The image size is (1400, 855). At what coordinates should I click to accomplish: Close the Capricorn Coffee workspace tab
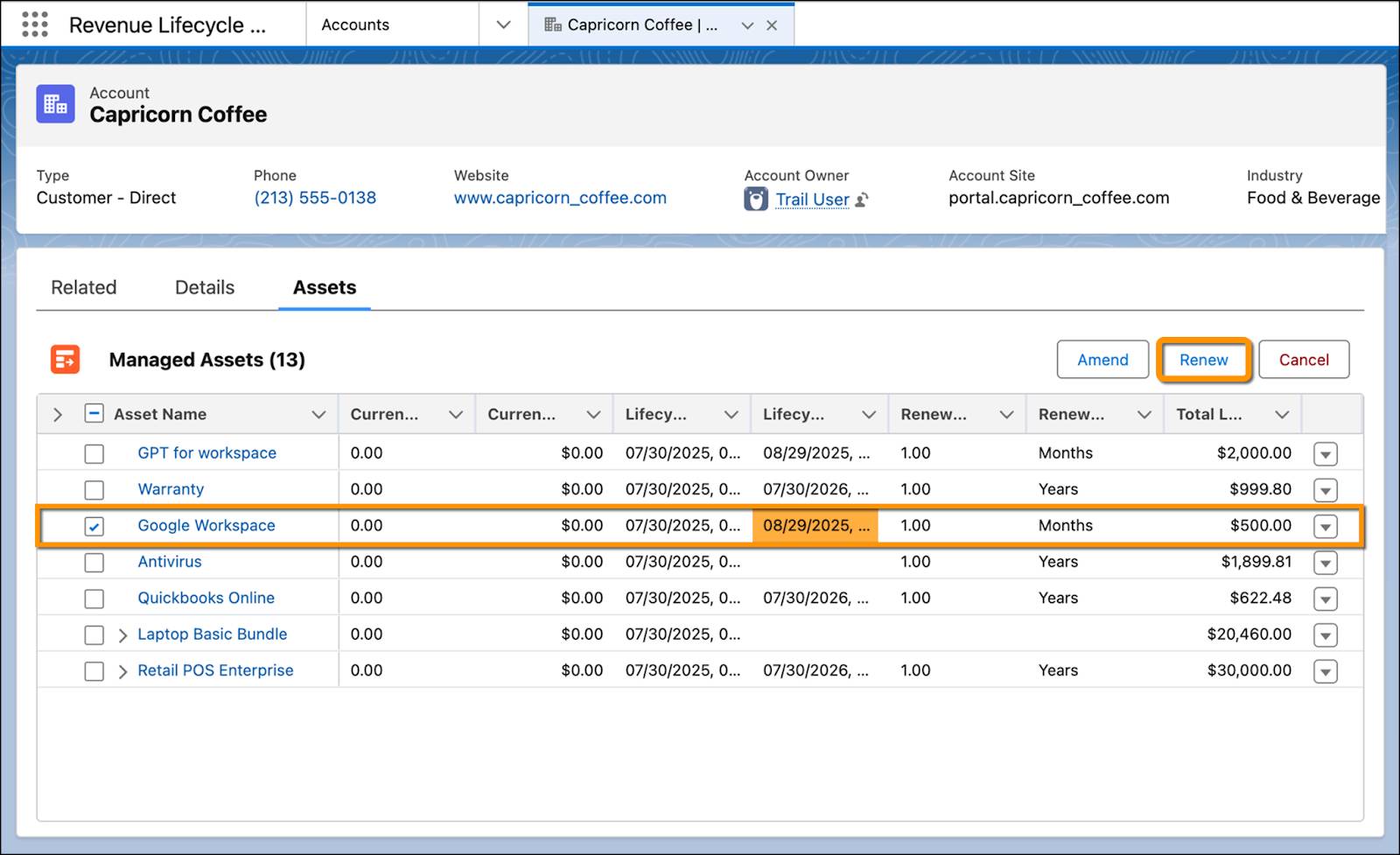(772, 25)
